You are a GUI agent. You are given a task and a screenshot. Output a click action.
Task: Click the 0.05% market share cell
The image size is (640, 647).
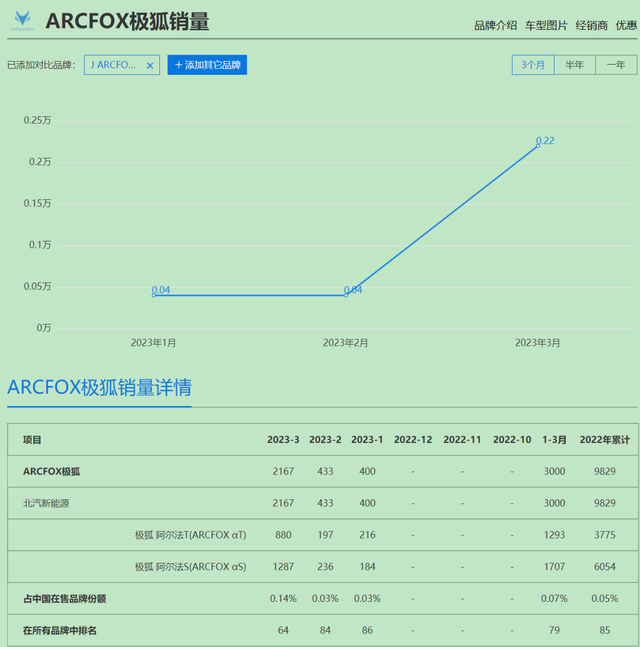(x=605, y=598)
